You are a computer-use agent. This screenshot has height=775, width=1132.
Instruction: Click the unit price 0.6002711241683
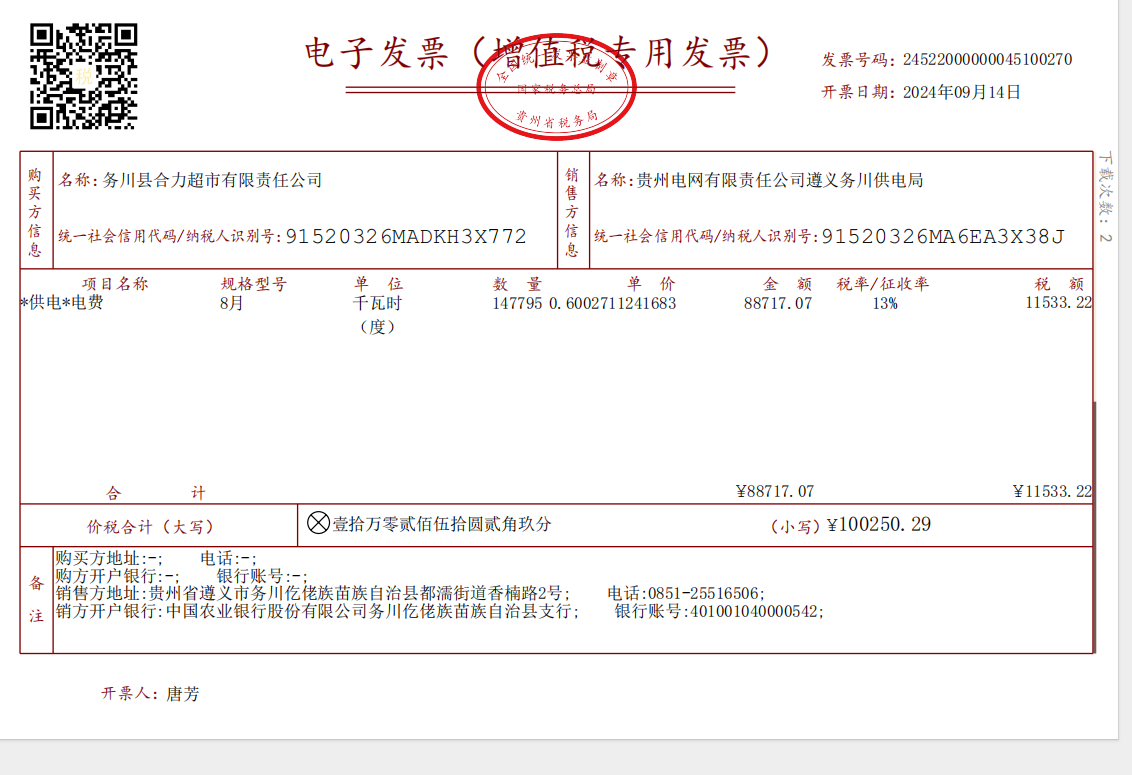click(613, 303)
